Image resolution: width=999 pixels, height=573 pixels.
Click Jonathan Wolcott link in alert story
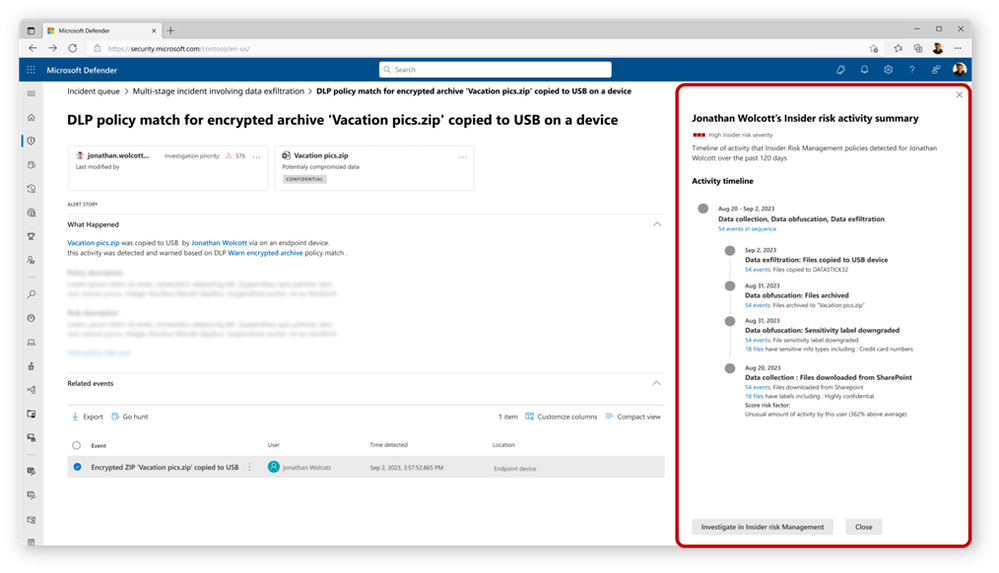pos(219,243)
